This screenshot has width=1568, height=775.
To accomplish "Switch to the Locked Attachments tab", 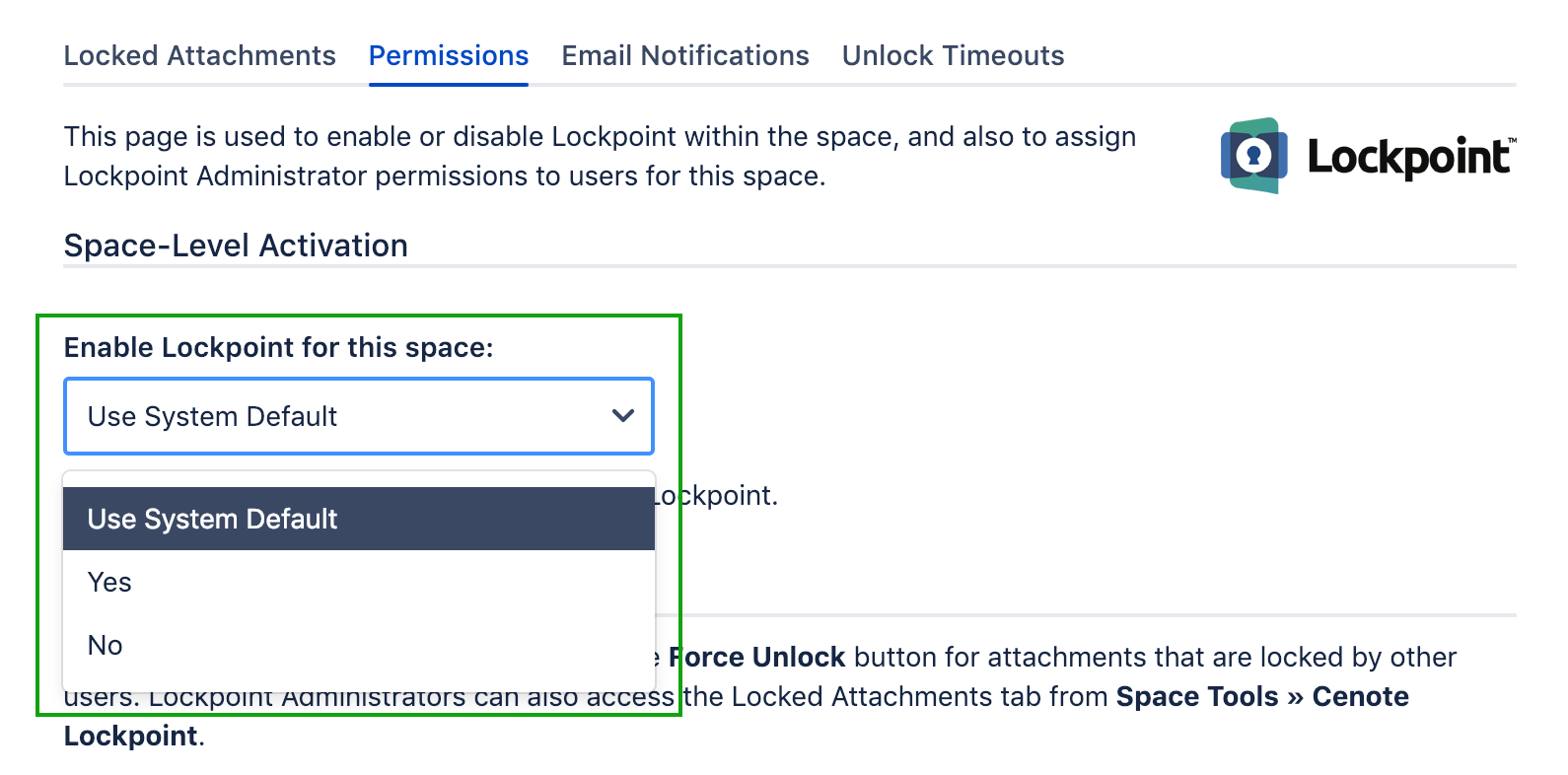I will tap(200, 56).
